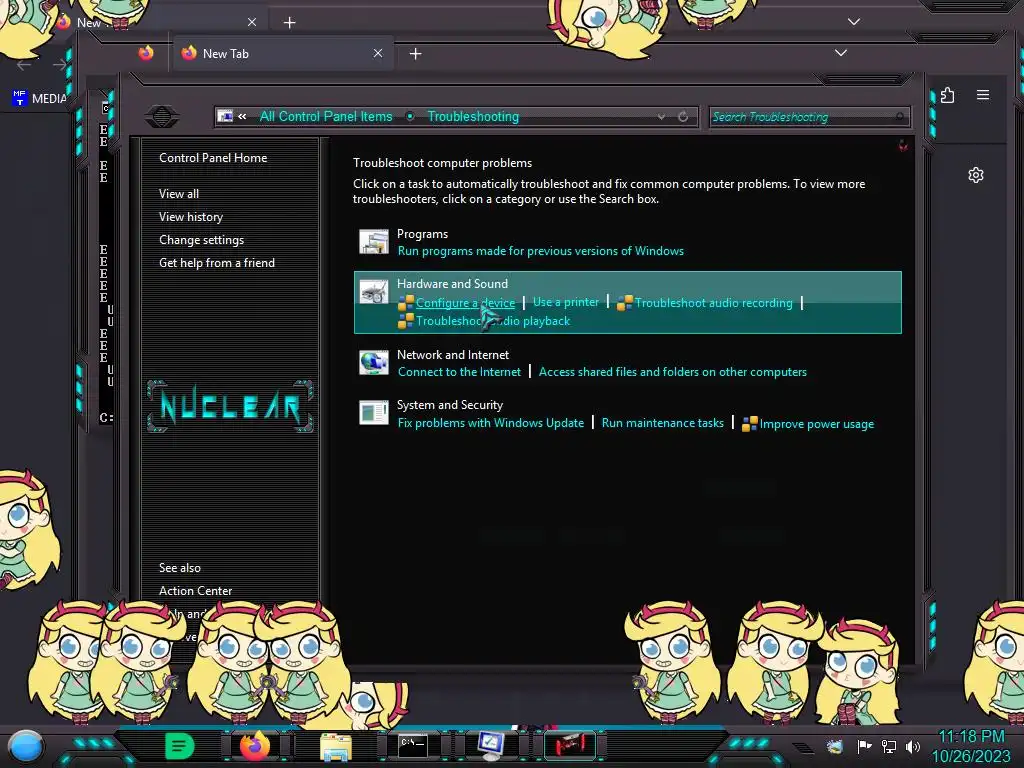Open a new tab in rear Firefox window
The width and height of the screenshot is (1024, 768).
tap(289, 23)
